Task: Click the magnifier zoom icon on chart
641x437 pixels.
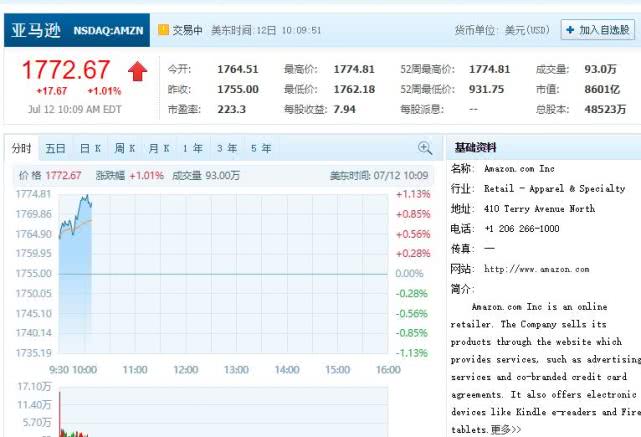Action: pyautogui.click(x=425, y=148)
